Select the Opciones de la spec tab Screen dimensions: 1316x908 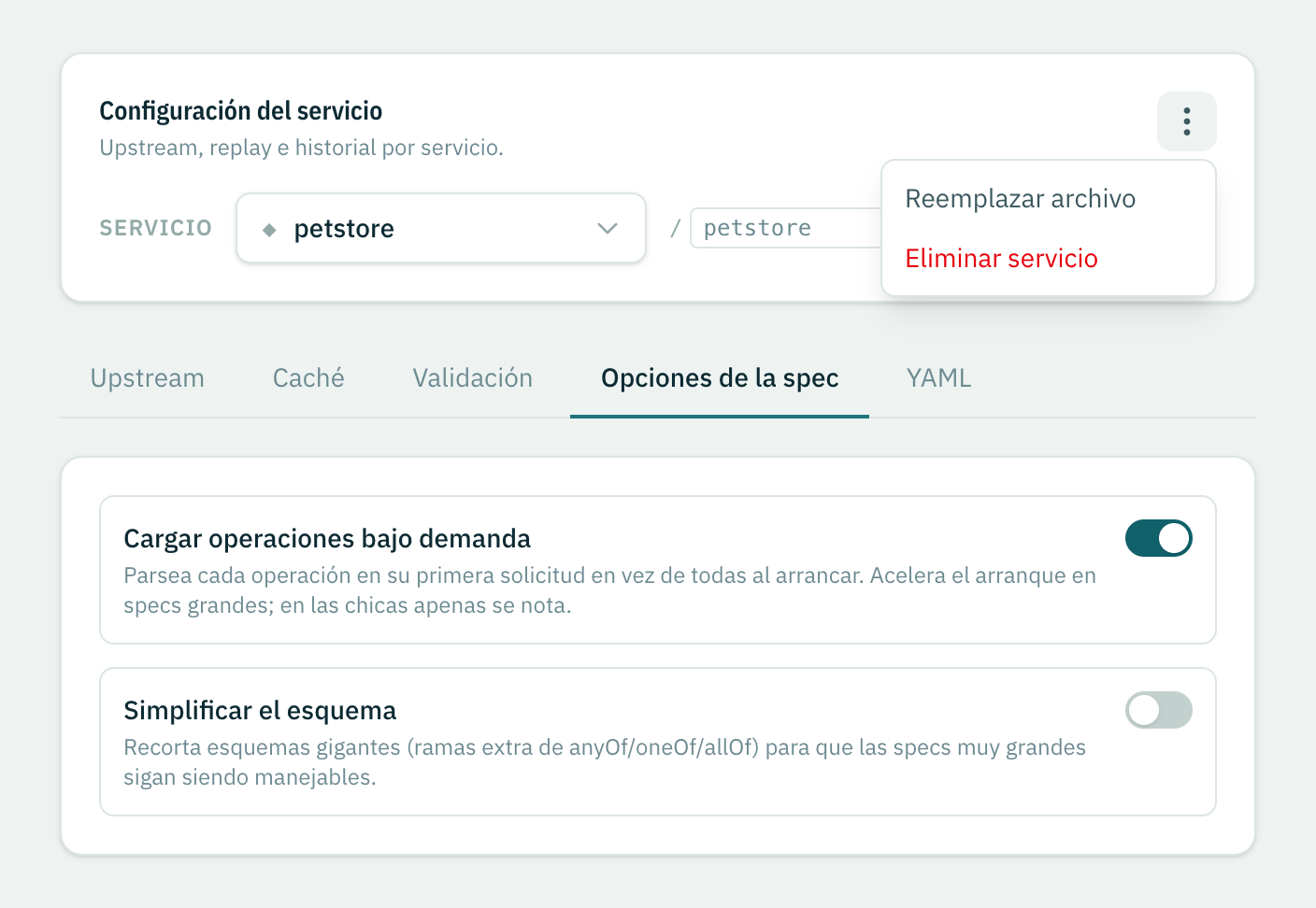point(720,378)
